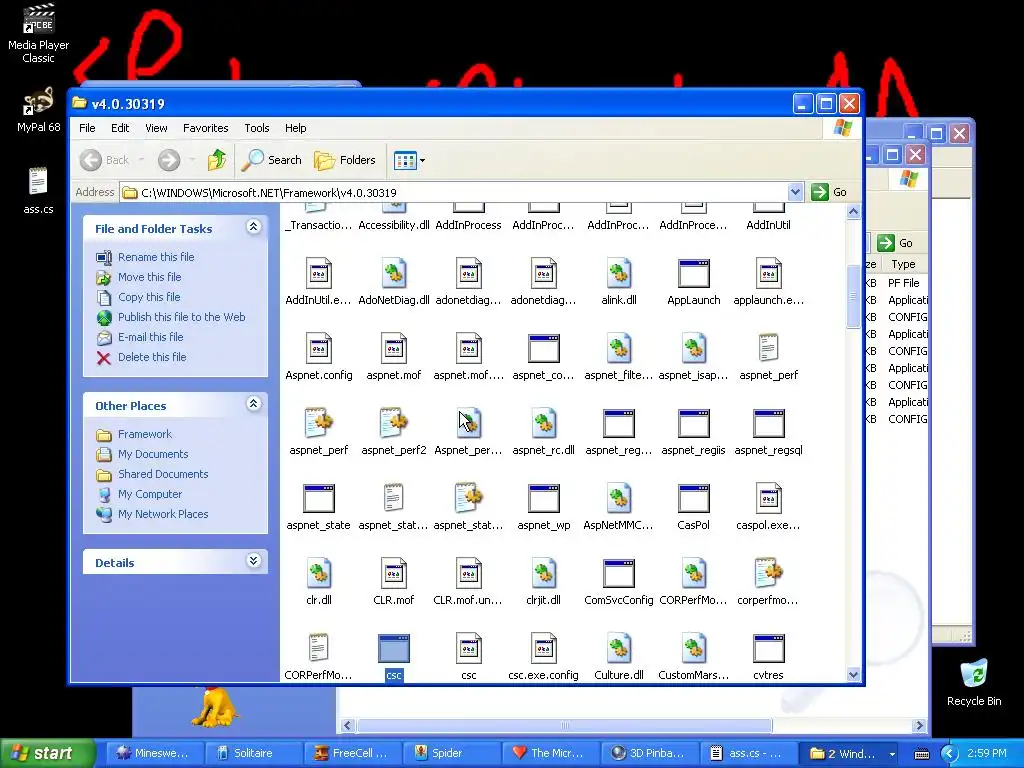This screenshot has width=1024, height=768.
Task: Open My Network Places link
Action: (163, 514)
